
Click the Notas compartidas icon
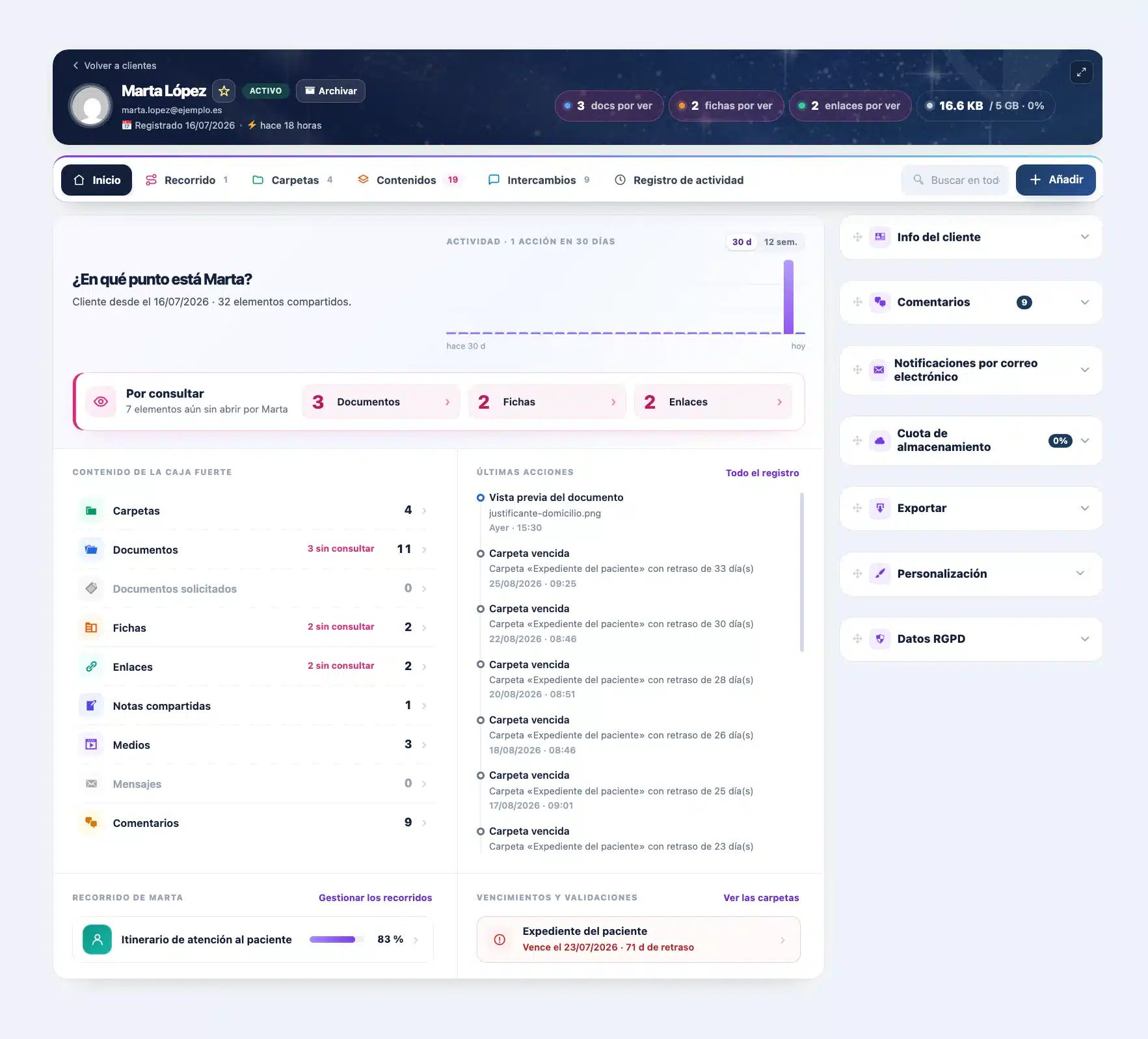pyautogui.click(x=91, y=706)
